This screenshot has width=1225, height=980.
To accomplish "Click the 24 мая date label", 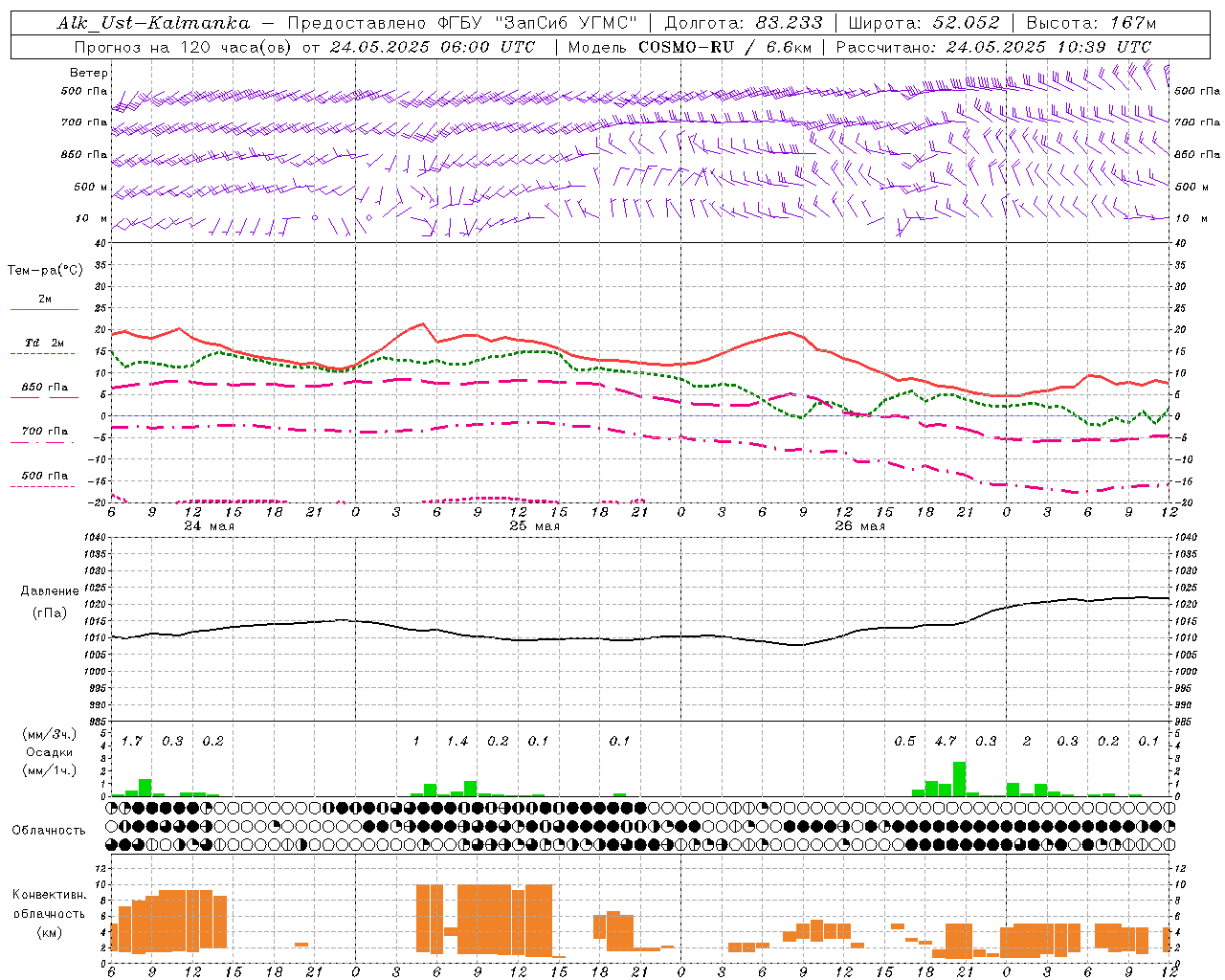I will (x=210, y=526).
